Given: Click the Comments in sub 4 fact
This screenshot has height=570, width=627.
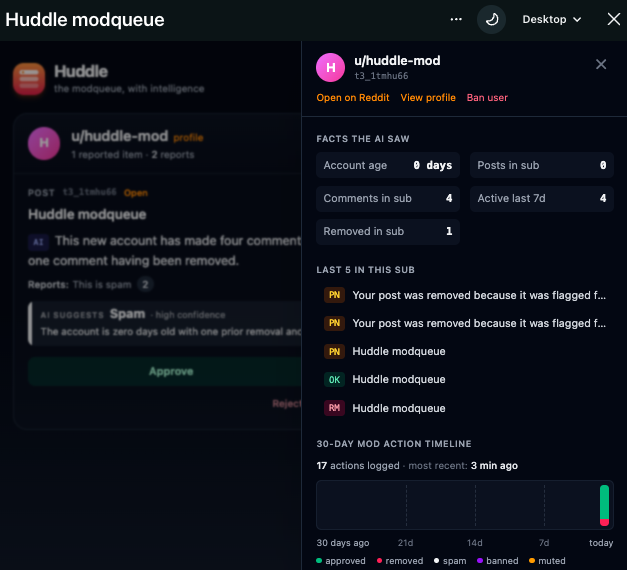Looking at the screenshot, I should [x=387, y=198].
